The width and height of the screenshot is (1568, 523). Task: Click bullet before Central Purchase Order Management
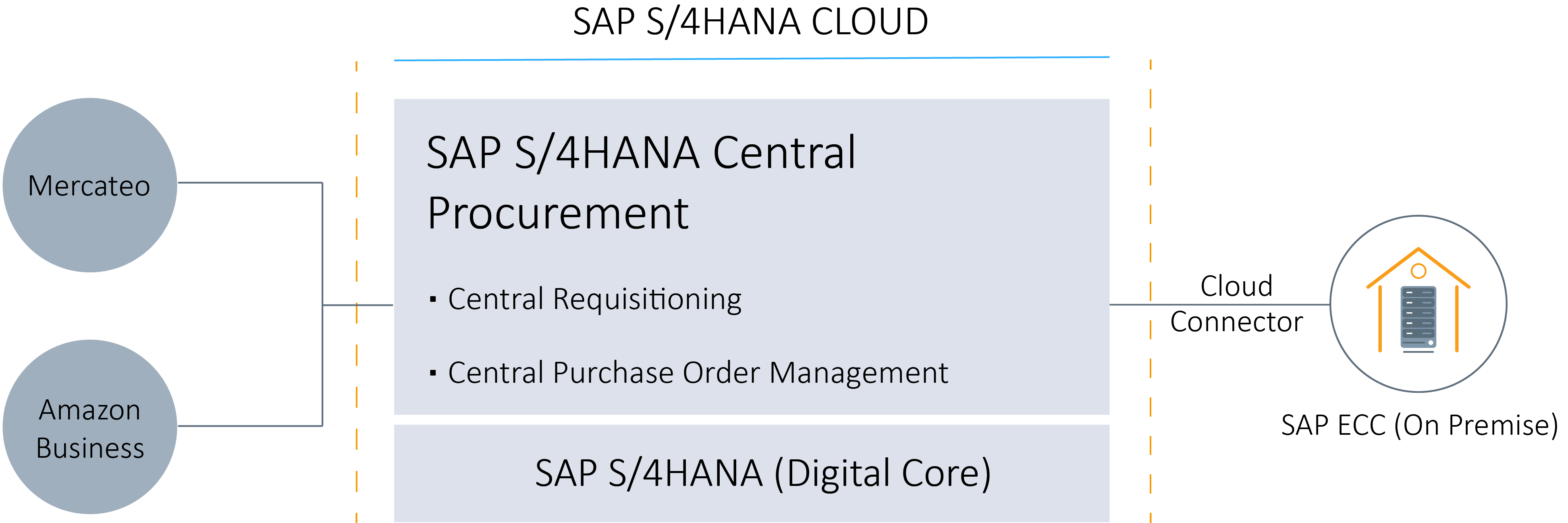pyautogui.click(x=433, y=373)
